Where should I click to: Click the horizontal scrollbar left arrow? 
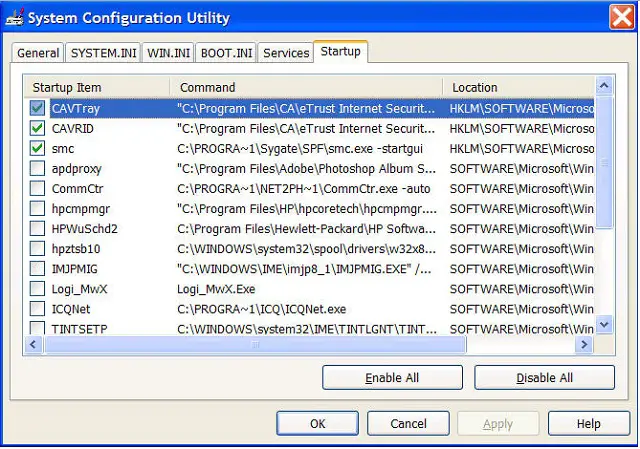pos(33,345)
